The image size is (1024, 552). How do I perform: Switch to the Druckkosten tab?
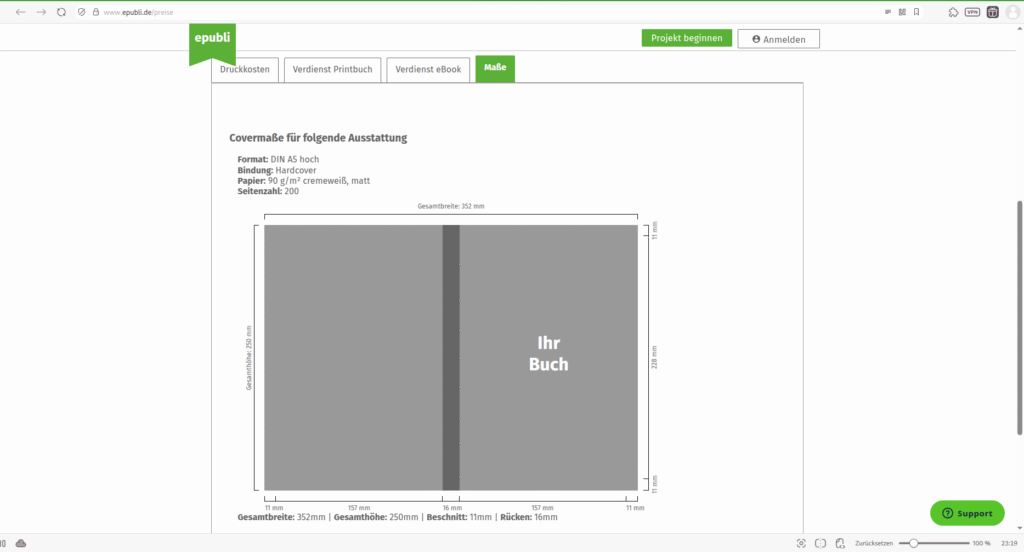point(244,69)
